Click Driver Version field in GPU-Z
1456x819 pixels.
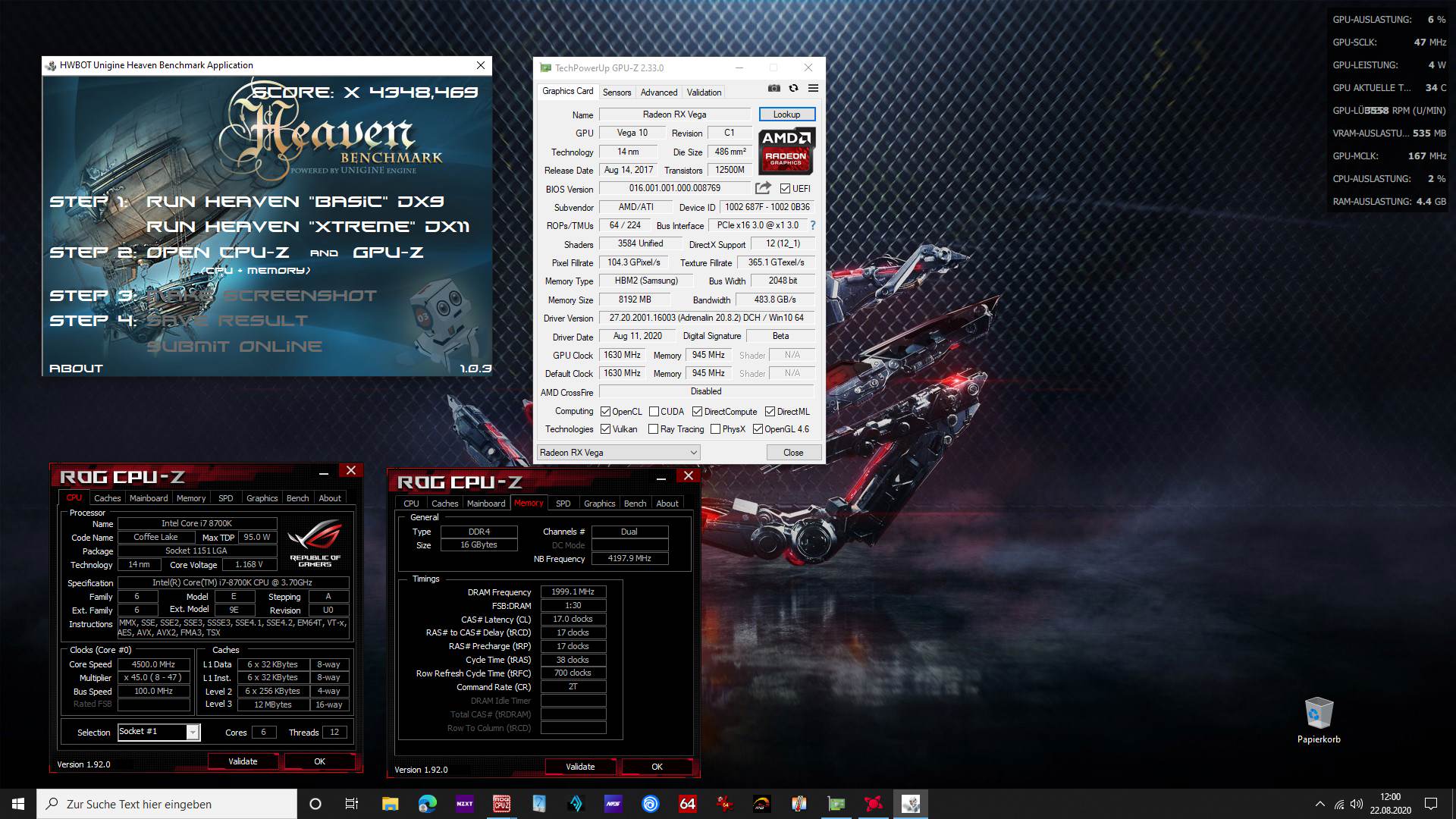[707, 318]
